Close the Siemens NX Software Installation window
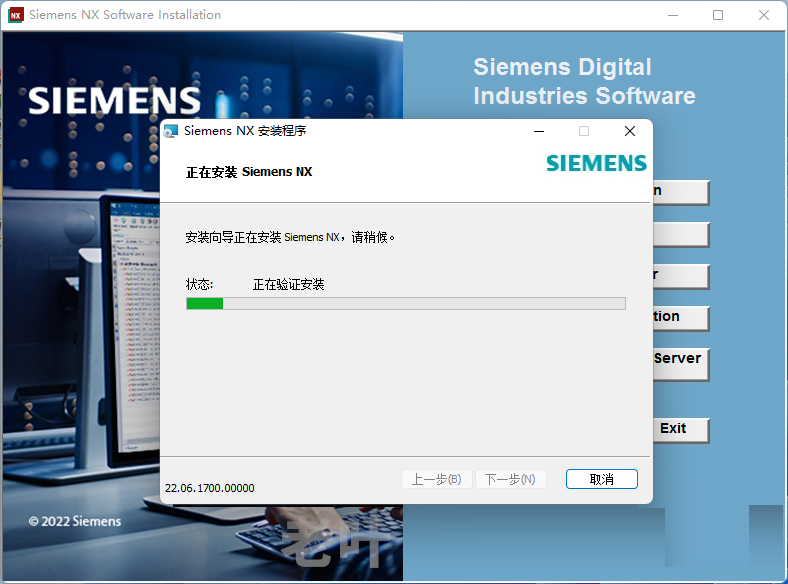Screen dimensions: 788x584 pos(764,15)
